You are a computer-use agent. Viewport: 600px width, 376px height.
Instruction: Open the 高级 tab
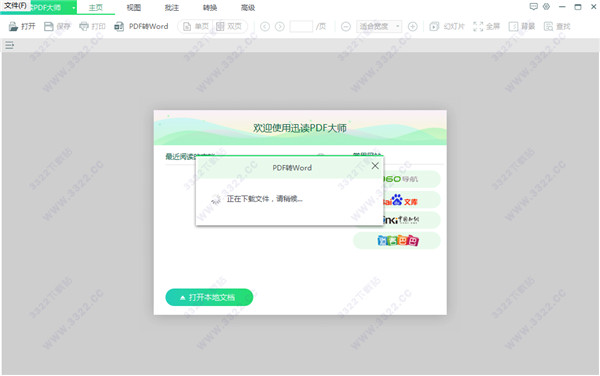[x=248, y=8]
